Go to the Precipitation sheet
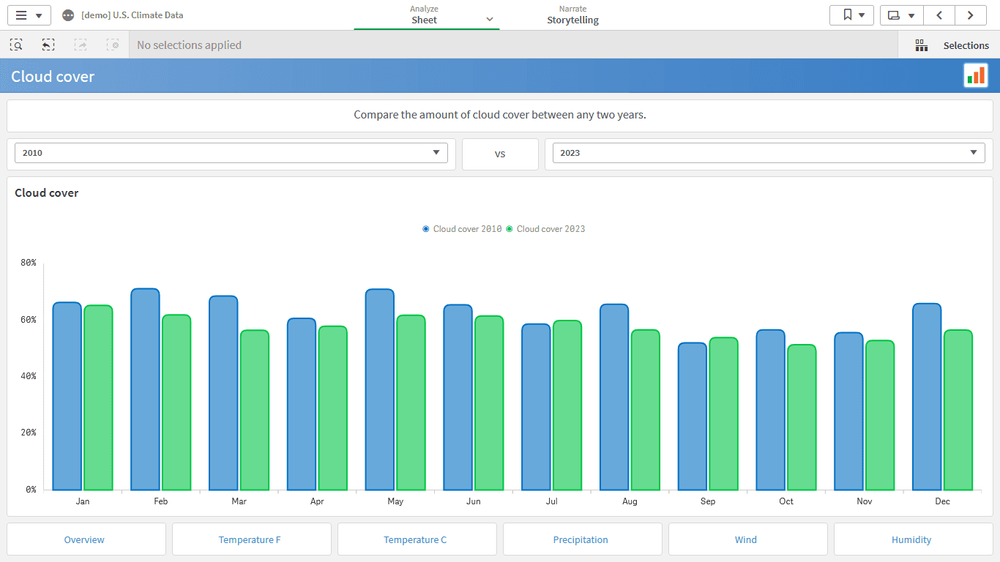This screenshot has width=1000, height=562. (581, 540)
